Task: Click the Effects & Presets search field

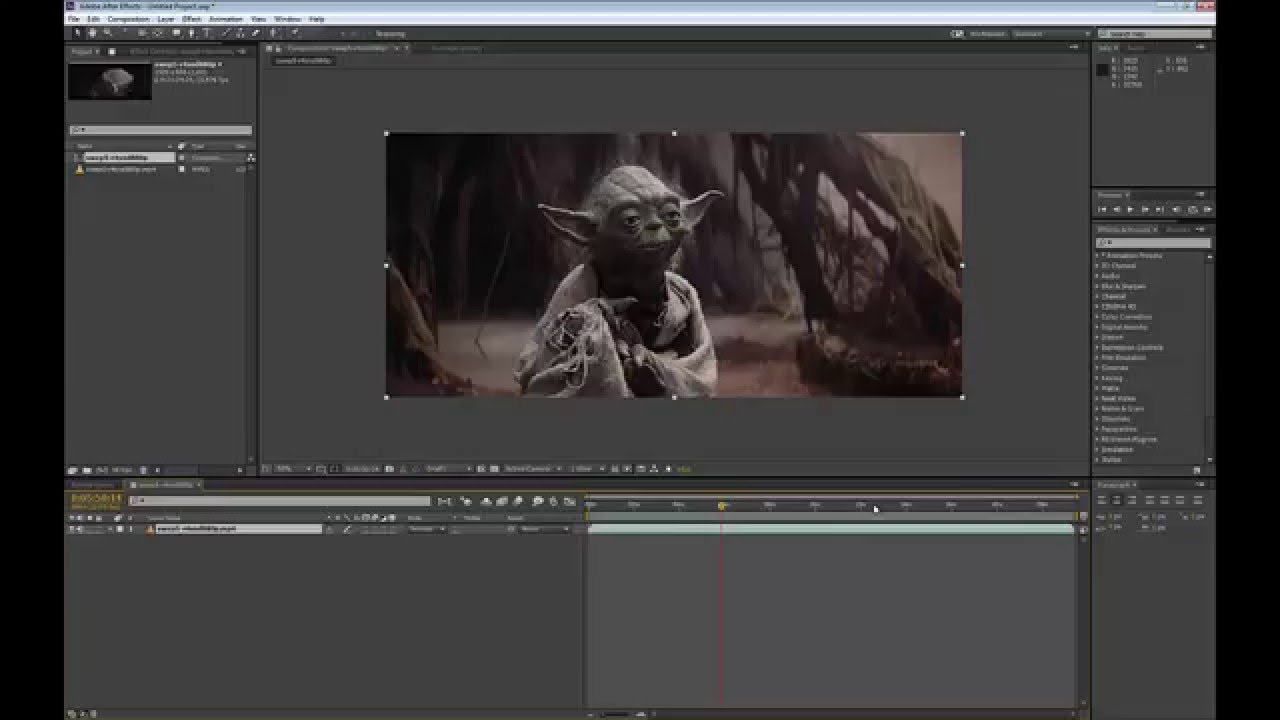Action: (x=1153, y=243)
